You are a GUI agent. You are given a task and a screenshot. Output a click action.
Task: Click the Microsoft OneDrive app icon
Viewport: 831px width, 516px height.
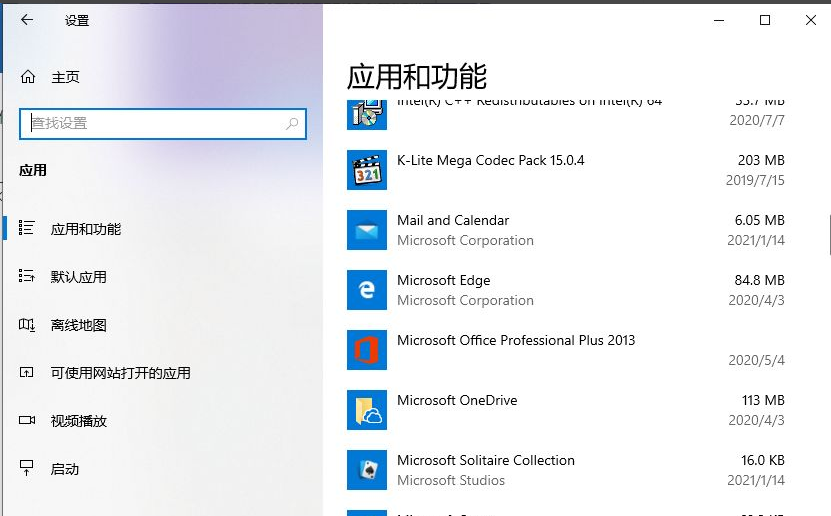[366, 410]
